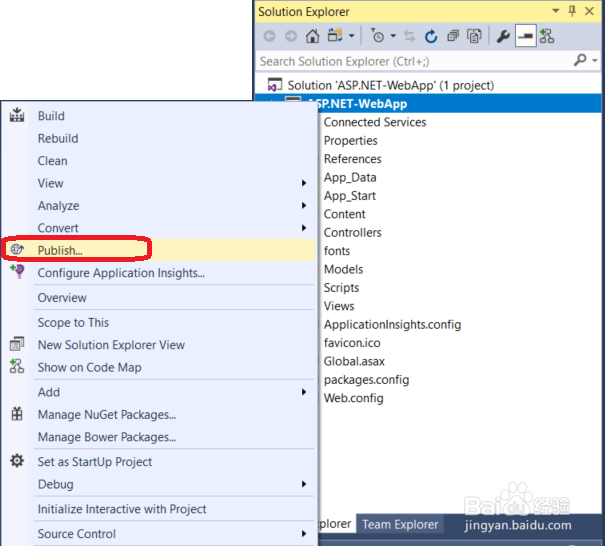Click the Search Solution Explorer input field

(x=414, y=61)
